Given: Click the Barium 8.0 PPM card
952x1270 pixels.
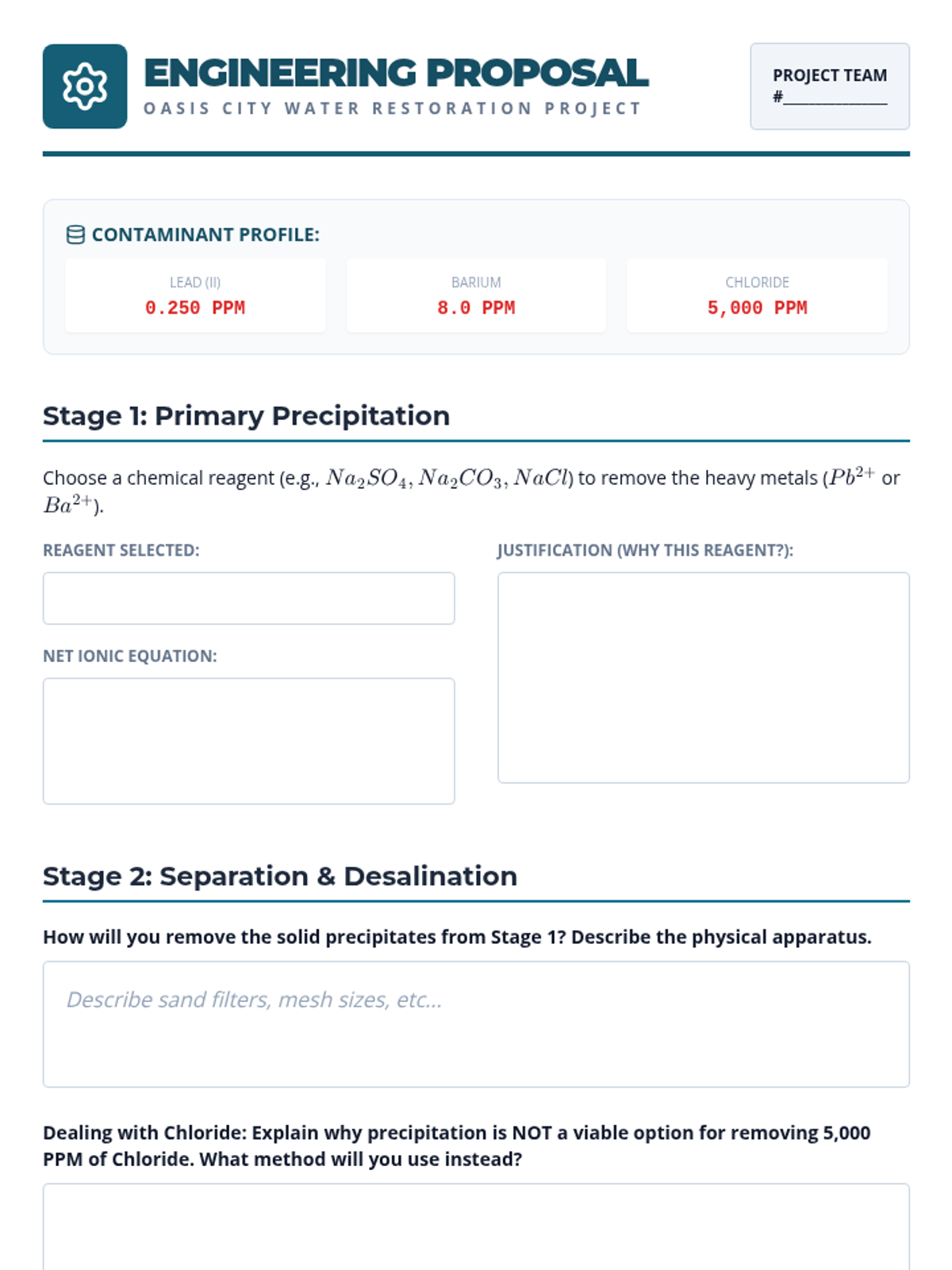Looking at the screenshot, I should 476,295.
